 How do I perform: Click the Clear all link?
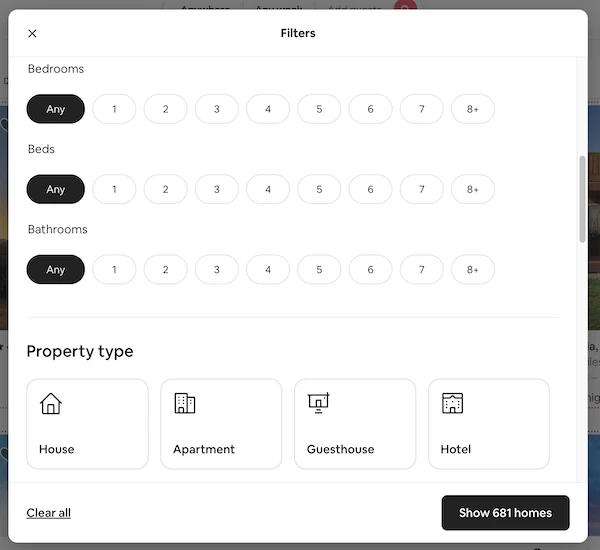point(49,513)
